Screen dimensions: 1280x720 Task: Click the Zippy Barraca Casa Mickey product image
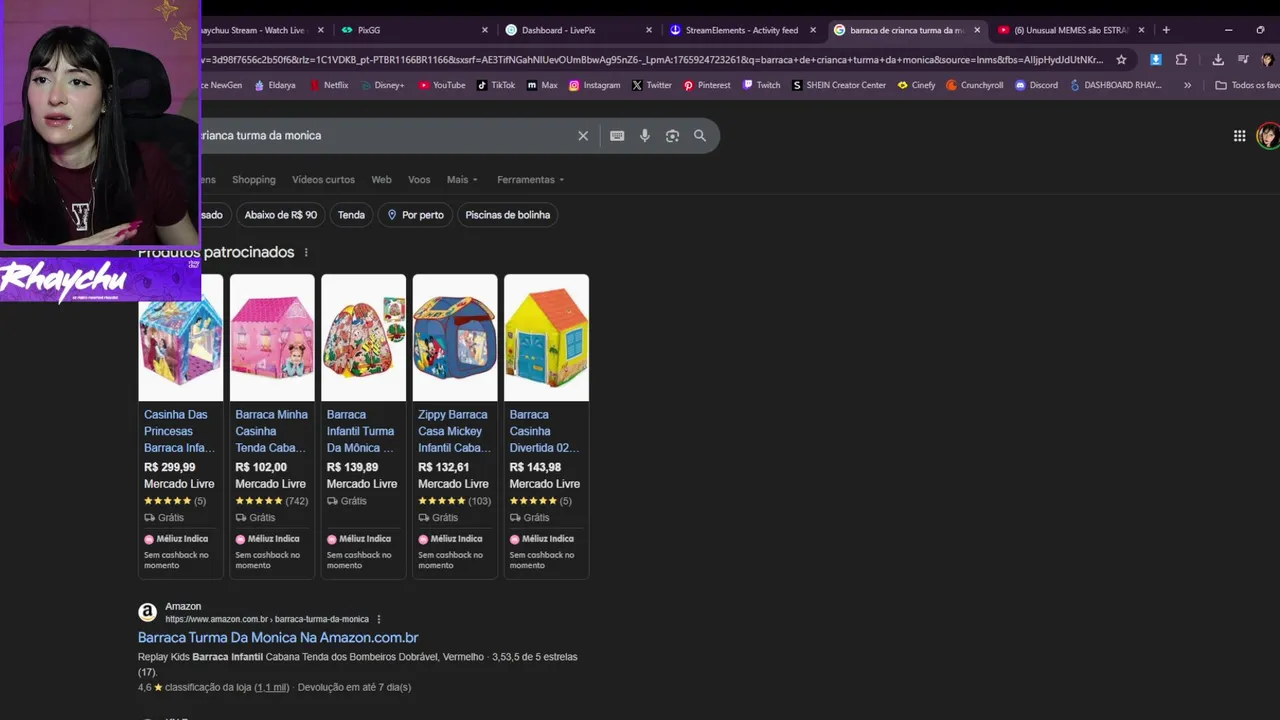[x=455, y=338]
